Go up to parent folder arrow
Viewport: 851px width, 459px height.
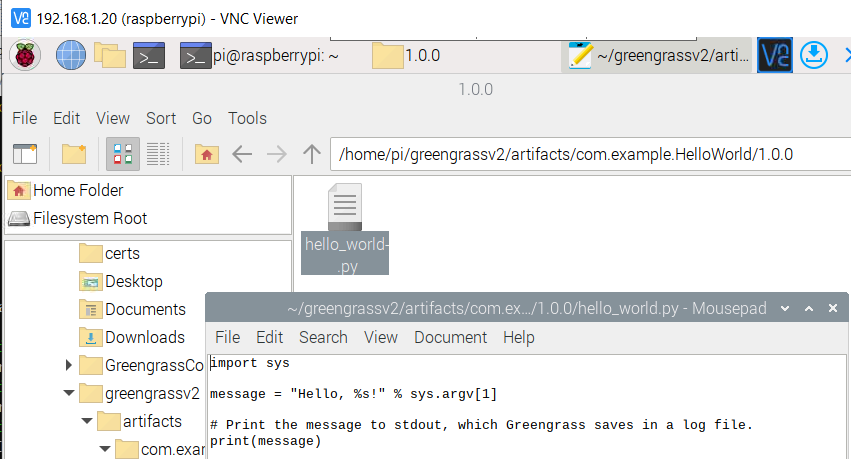[312, 154]
